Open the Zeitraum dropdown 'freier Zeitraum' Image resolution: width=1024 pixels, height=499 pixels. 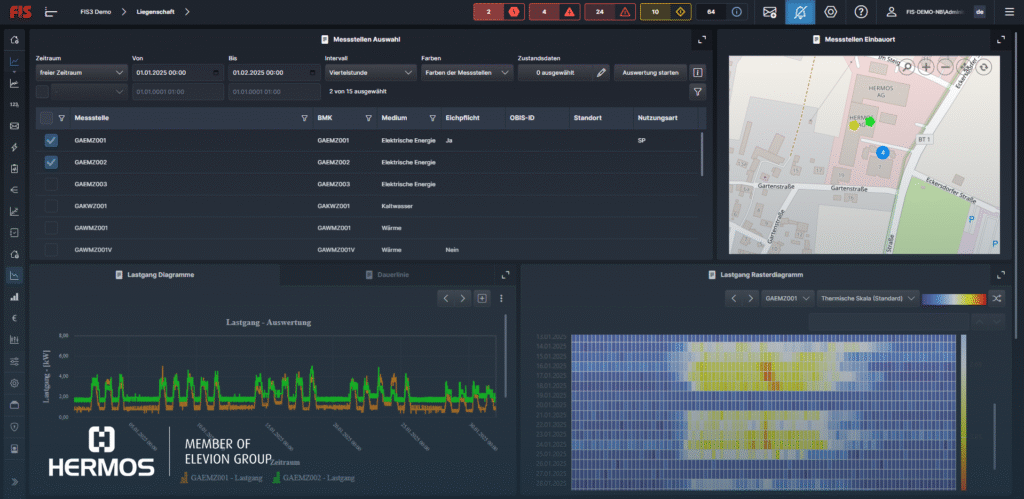pyautogui.click(x=81, y=72)
